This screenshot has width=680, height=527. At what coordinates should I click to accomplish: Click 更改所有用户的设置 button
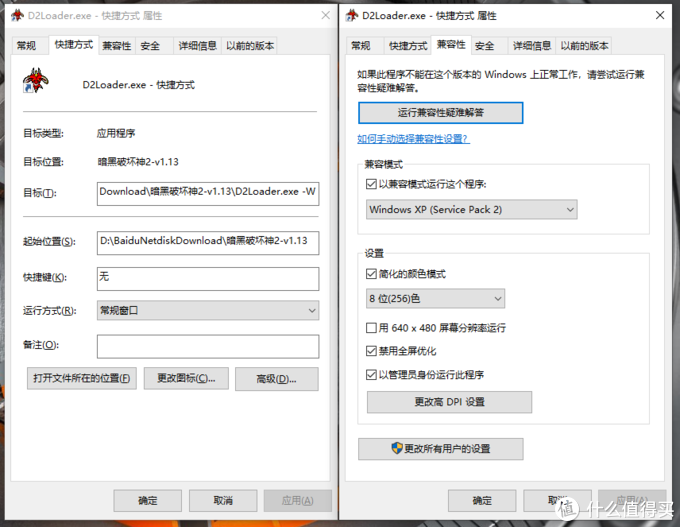(x=441, y=449)
